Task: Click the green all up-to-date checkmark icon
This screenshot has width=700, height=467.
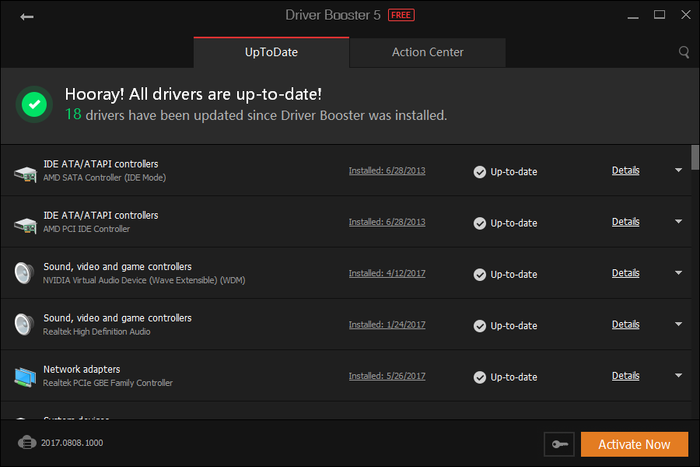Action: point(35,103)
